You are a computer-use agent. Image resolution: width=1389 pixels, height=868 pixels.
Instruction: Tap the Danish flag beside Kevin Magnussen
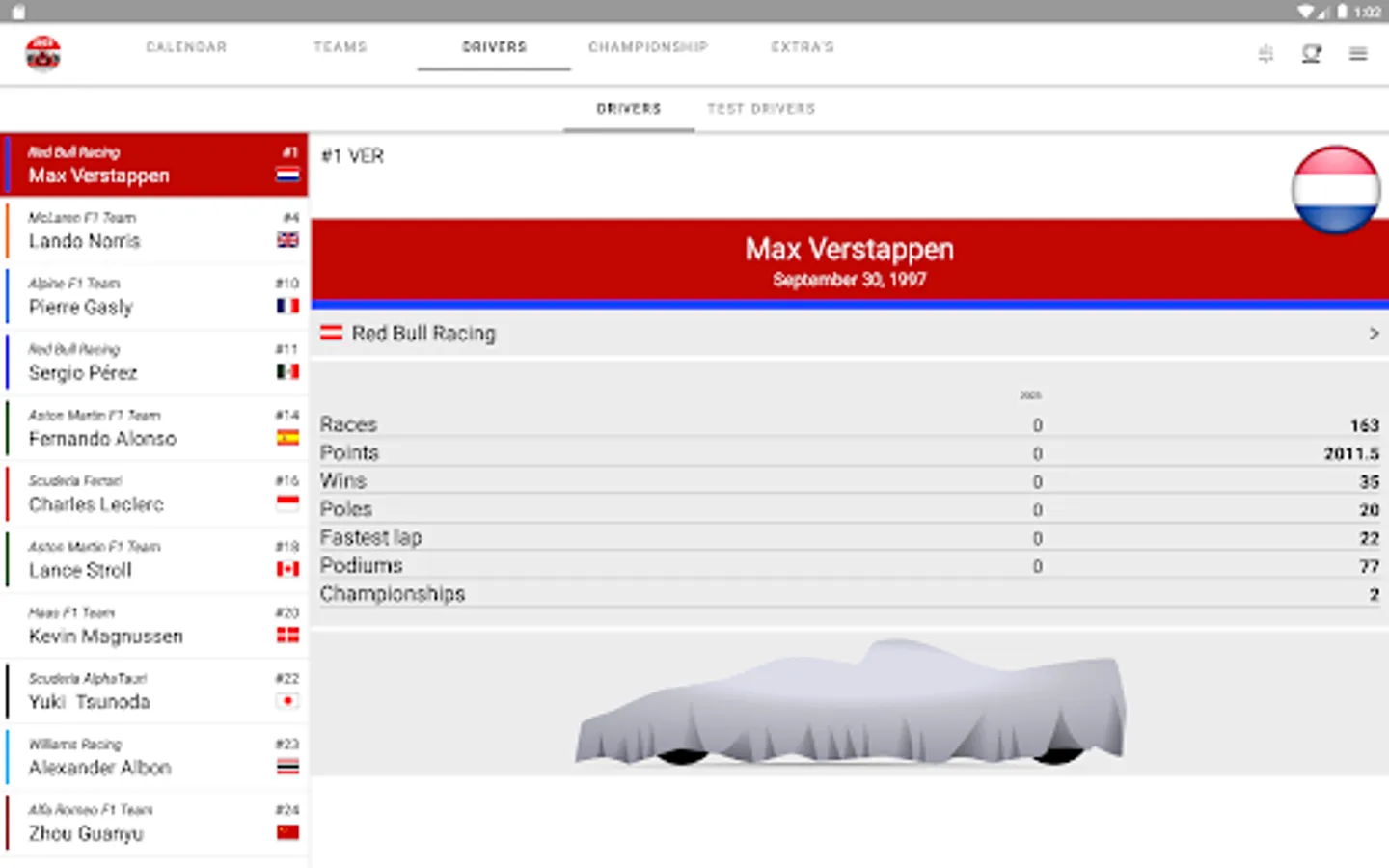pyautogui.click(x=287, y=635)
